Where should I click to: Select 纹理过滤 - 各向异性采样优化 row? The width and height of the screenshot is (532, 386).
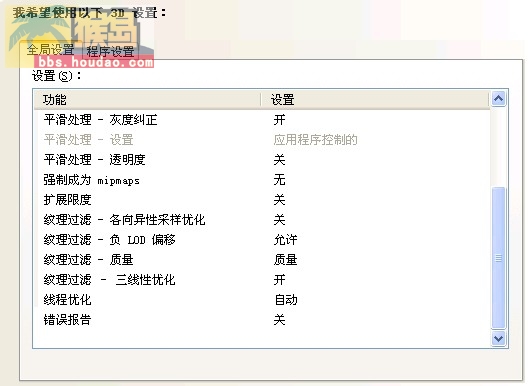point(262,220)
